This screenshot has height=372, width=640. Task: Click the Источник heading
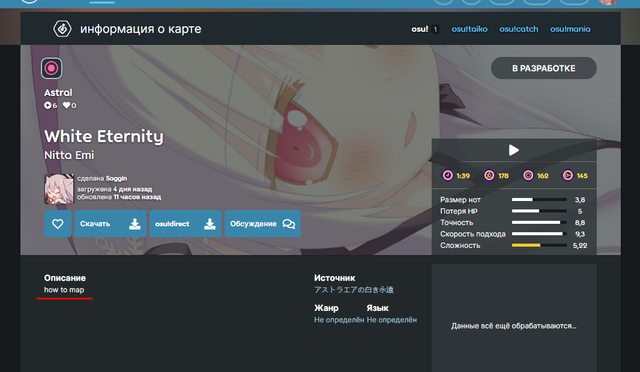(x=335, y=278)
